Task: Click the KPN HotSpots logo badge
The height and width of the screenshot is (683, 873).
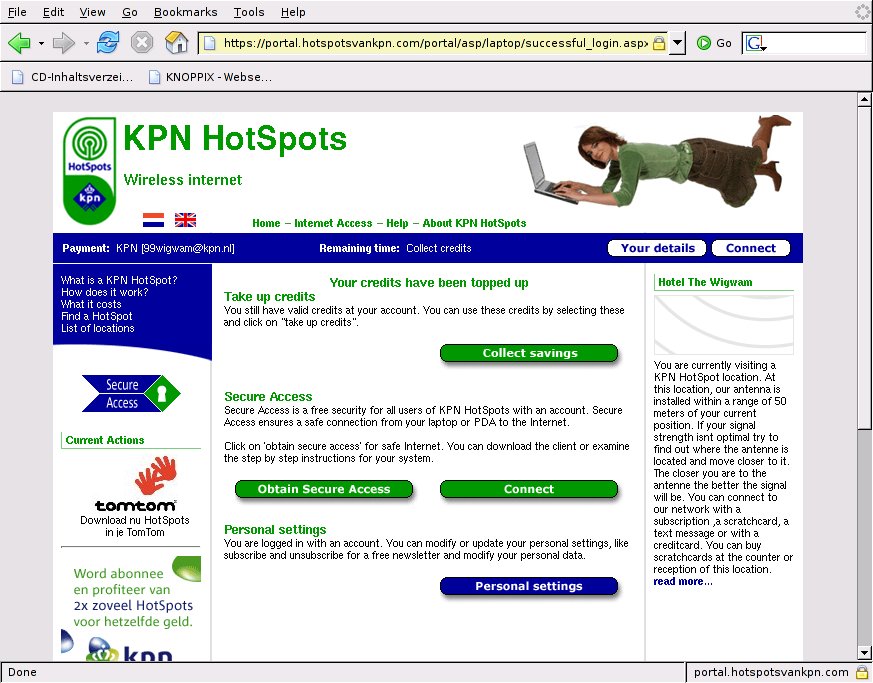Action: [89, 171]
